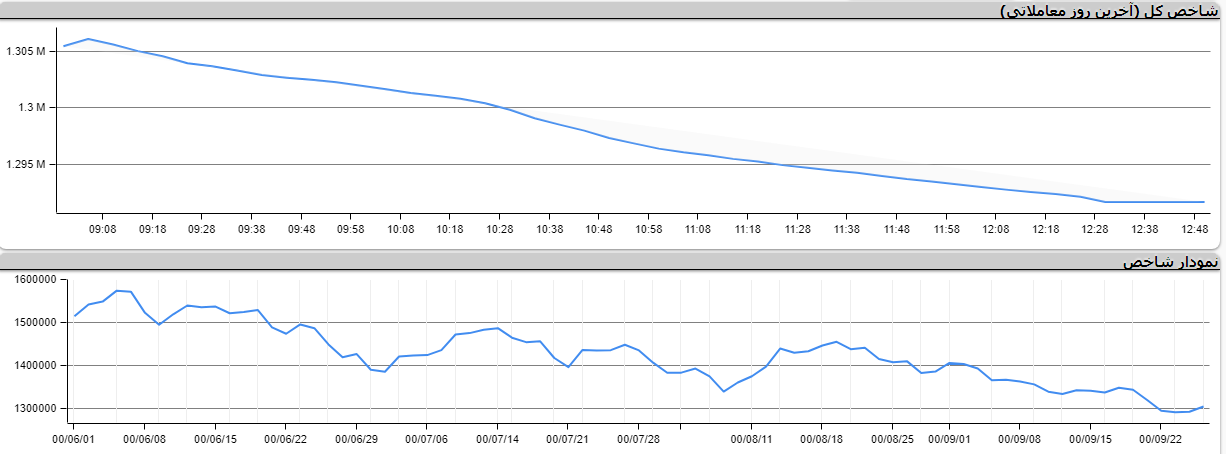Click the 1500000 y-axis label
Viewport: 1226px width, 454px height.
(32, 323)
